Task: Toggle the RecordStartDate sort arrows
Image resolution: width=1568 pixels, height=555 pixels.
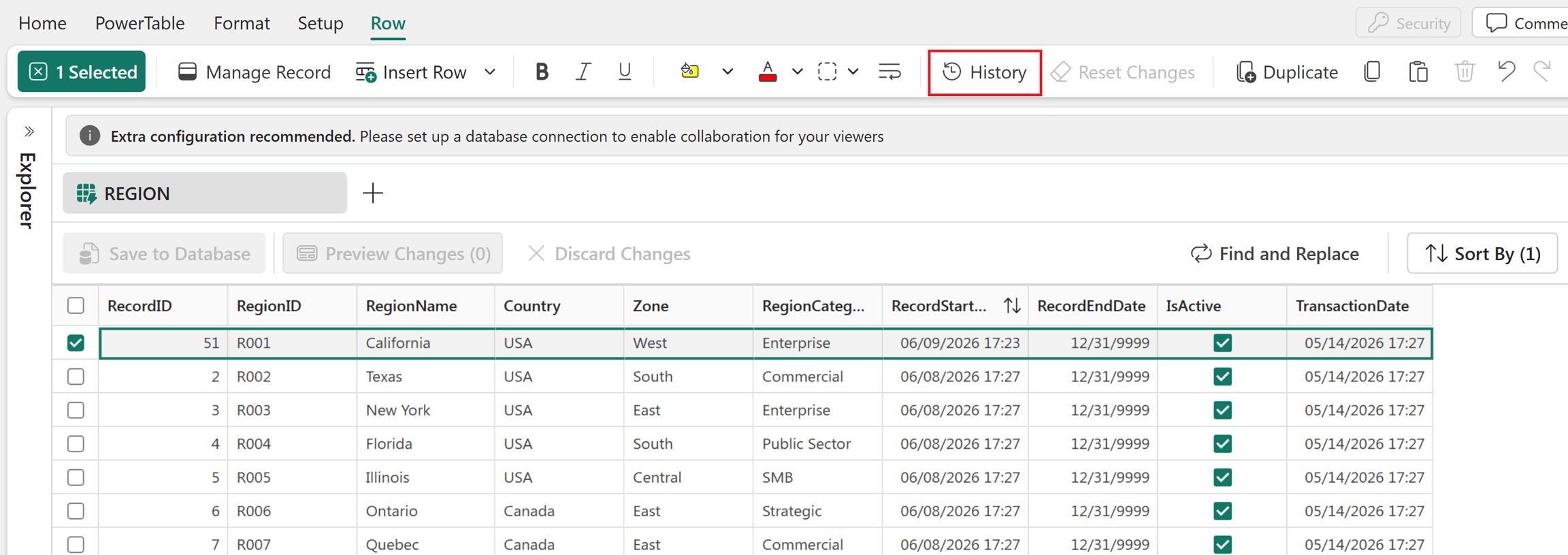Action: 1012,306
